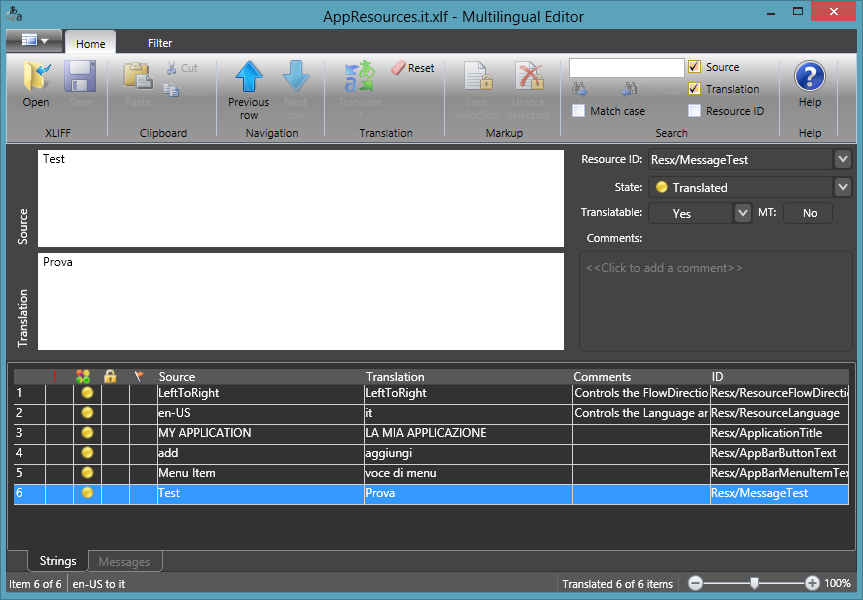Open the Help documentation

809,85
